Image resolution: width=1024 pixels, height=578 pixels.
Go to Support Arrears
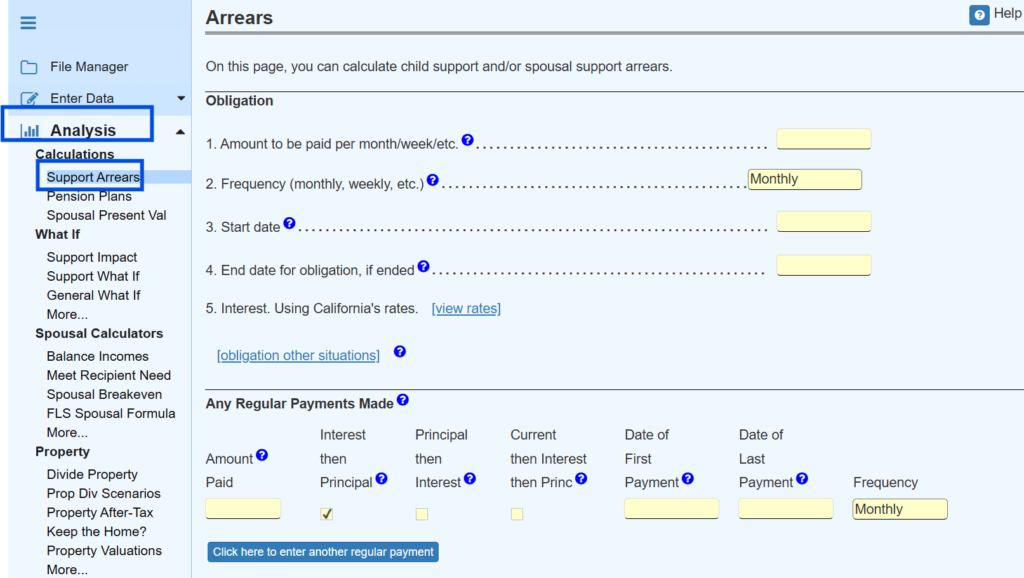point(93,177)
